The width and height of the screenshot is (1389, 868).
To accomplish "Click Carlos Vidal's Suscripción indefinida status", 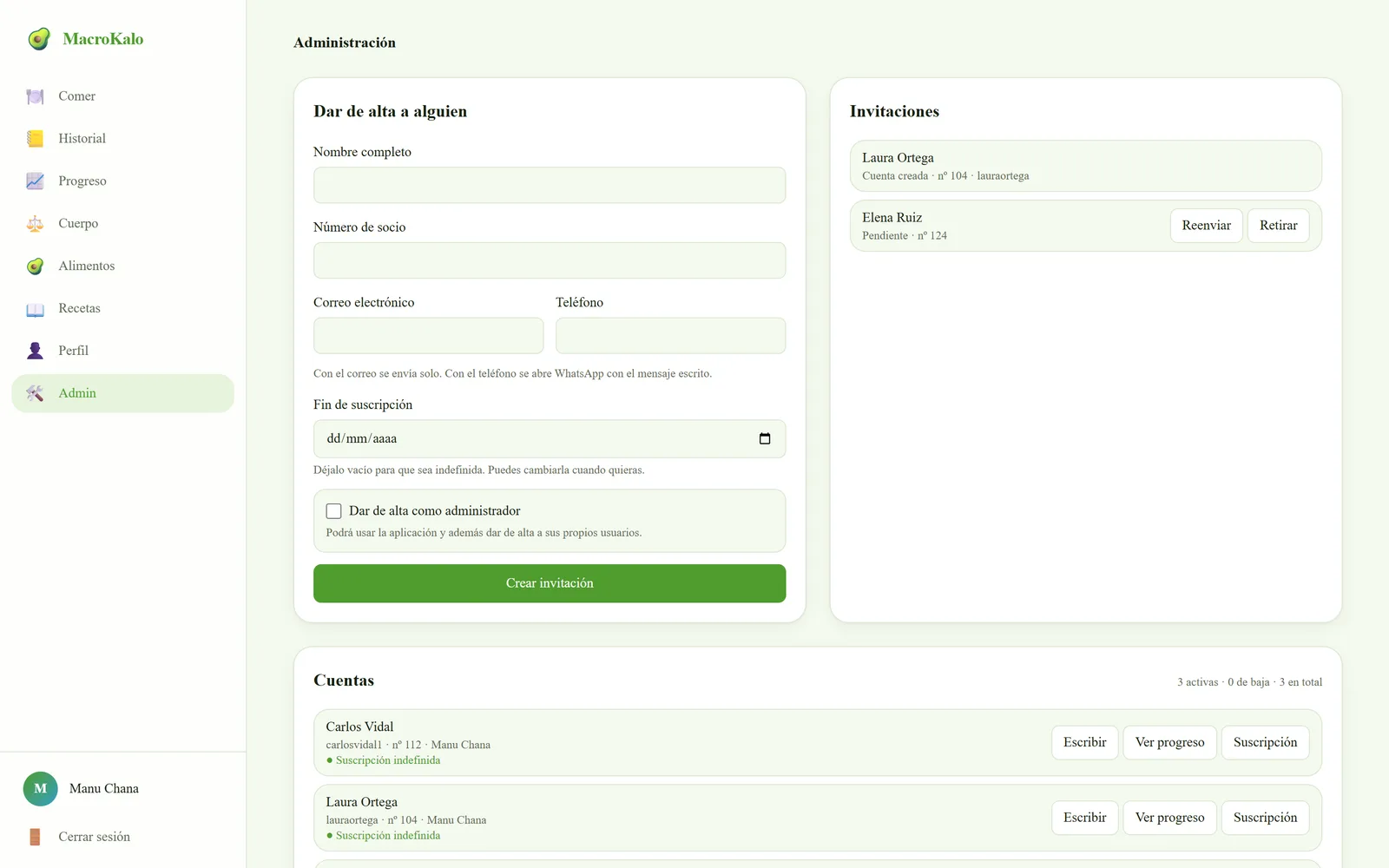I will pos(383,760).
